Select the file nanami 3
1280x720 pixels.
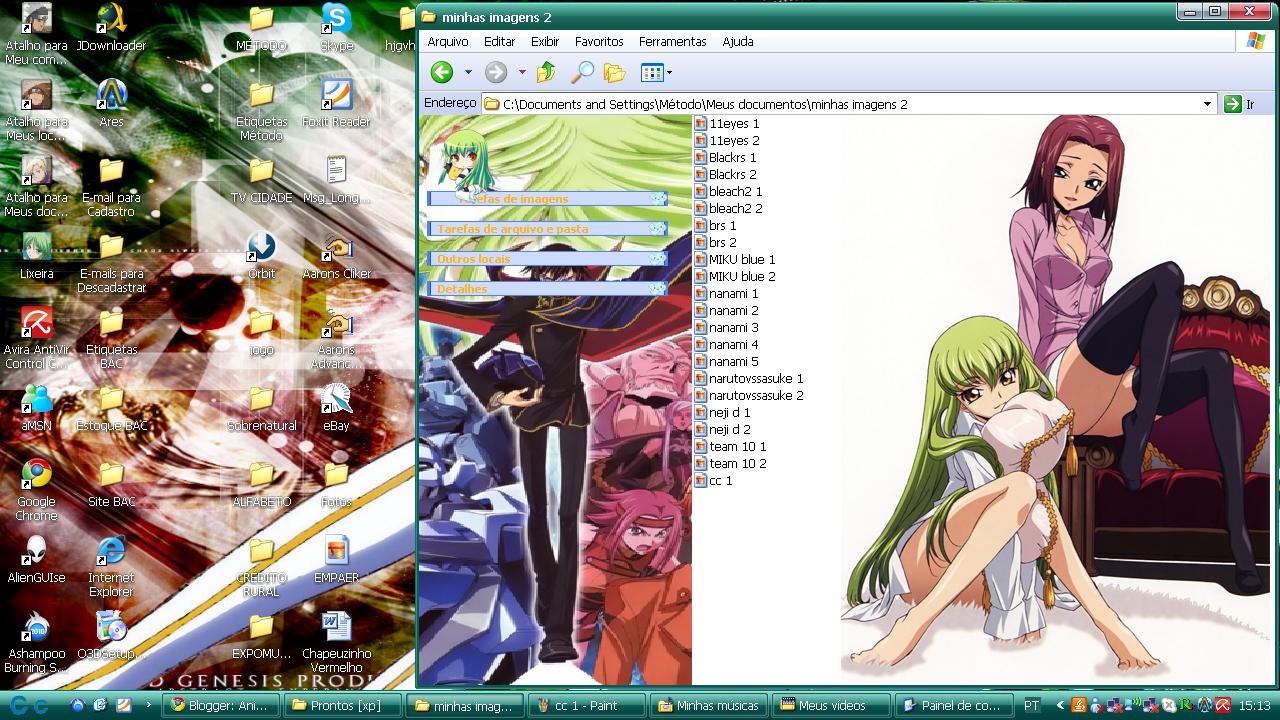coord(727,328)
